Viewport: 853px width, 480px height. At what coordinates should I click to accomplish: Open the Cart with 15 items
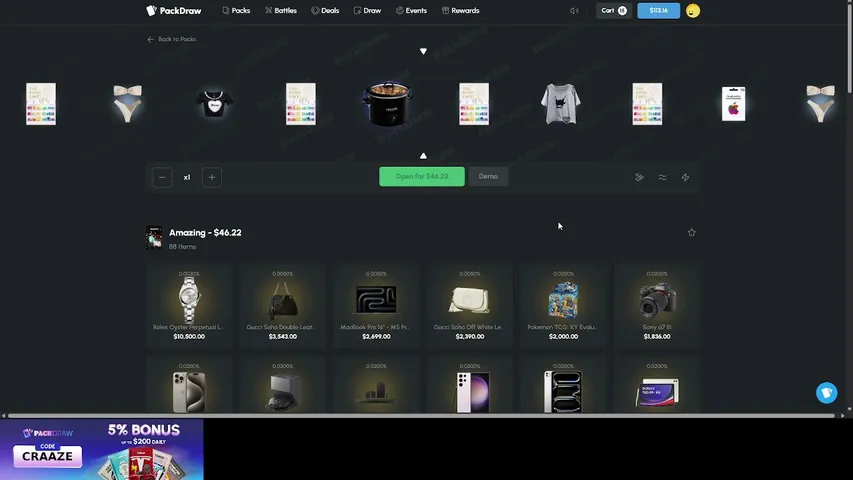pyautogui.click(x=614, y=10)
